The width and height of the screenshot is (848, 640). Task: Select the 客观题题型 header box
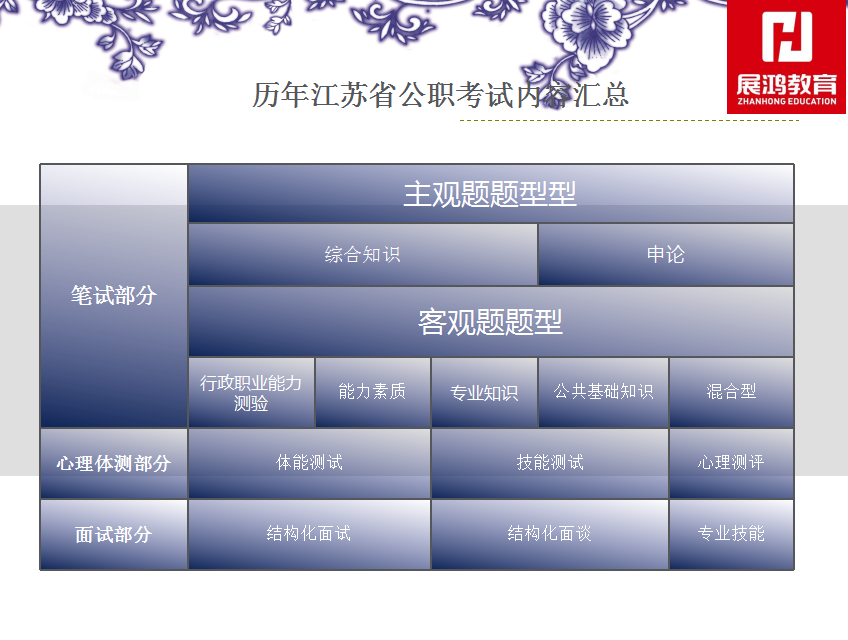[x=490, y=322]
